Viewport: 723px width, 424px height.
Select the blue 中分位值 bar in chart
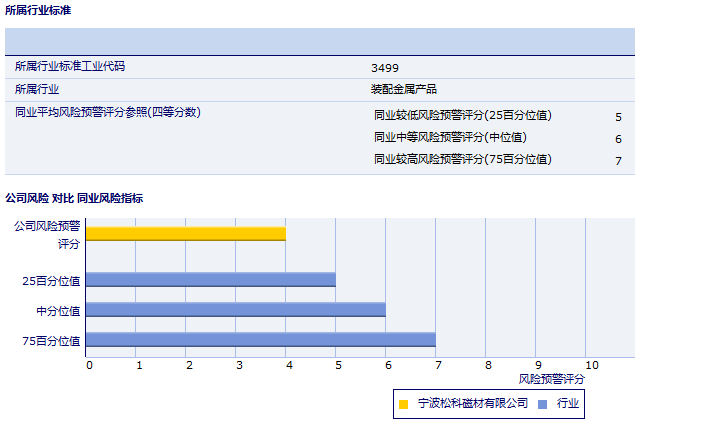click(x=235, y=310)
